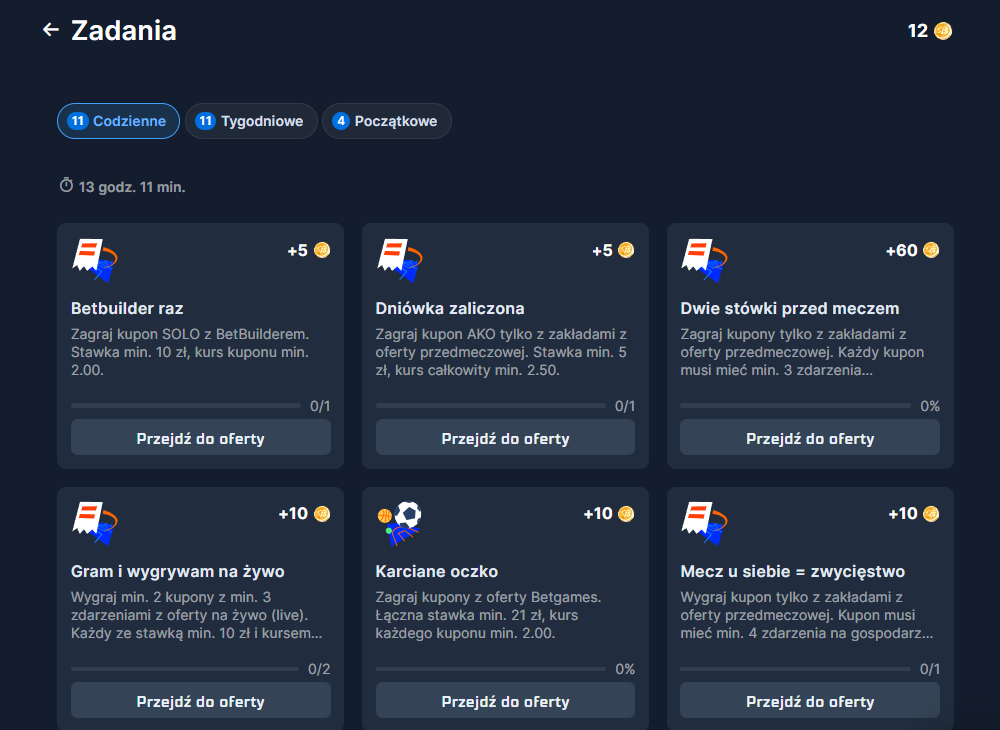
Task: Click the coupon icon on Dniówka zaliczona card
Action: (x=399, y=259)
